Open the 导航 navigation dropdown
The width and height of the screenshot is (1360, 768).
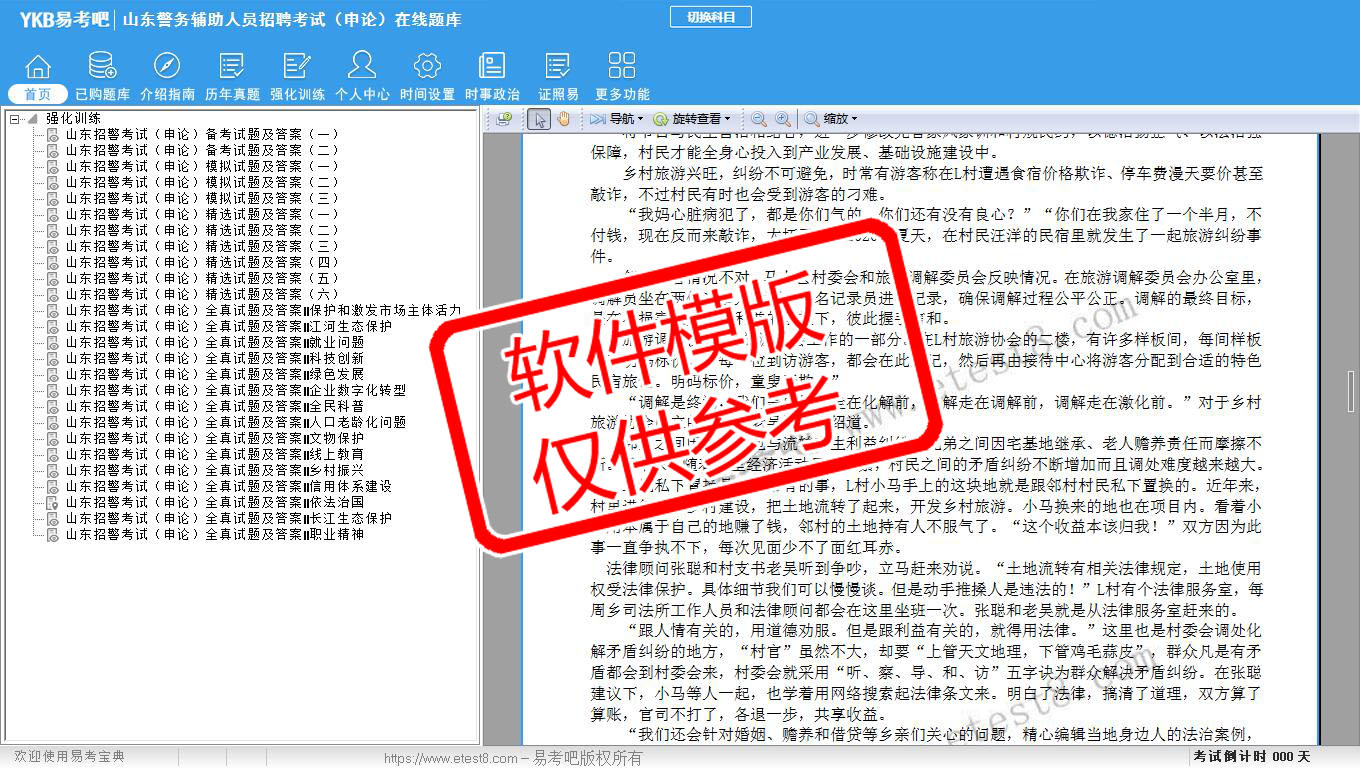(x=616, y=119)
